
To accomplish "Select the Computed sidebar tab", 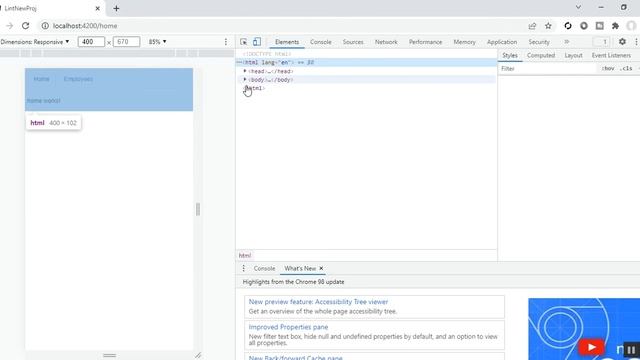I will (541, 55).
